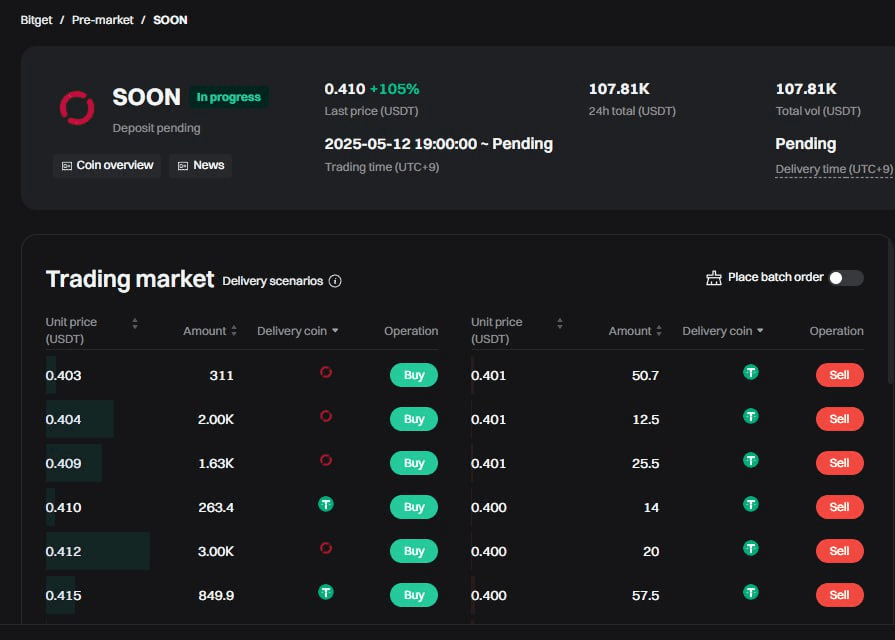Enable the Place batch order switch
Screen dimensions: 895x640
tap(846, 277)
